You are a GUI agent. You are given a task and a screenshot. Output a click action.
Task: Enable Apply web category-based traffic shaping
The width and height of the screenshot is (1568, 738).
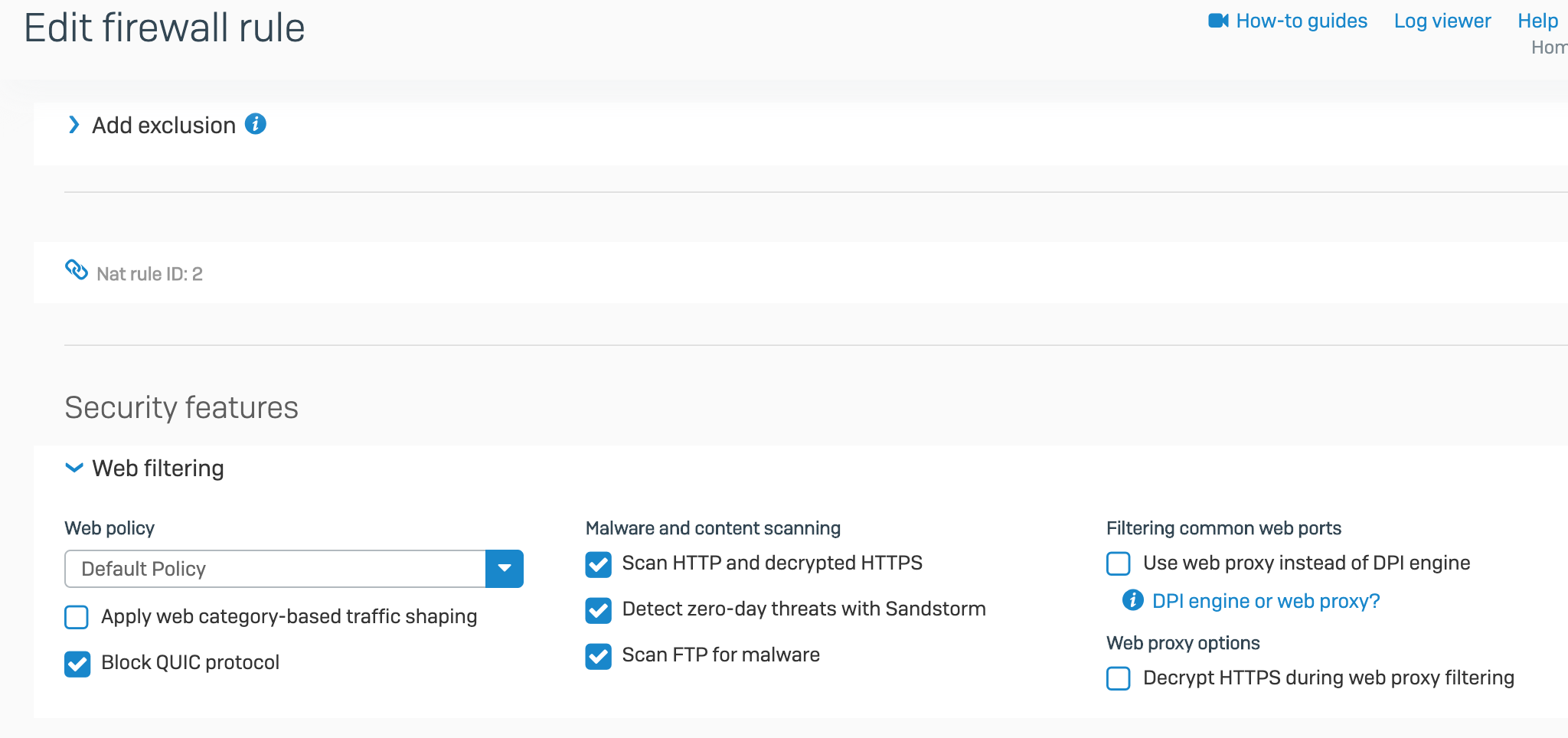(x=77, y=617)
